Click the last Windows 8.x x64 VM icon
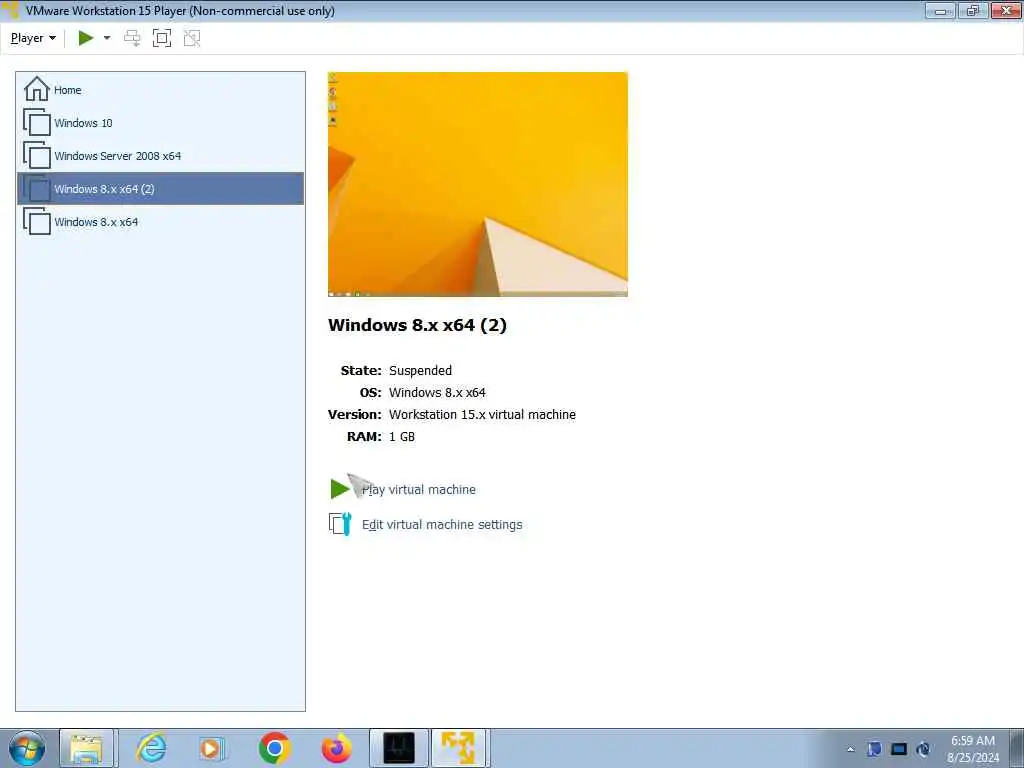 click(x=37, y=221)
